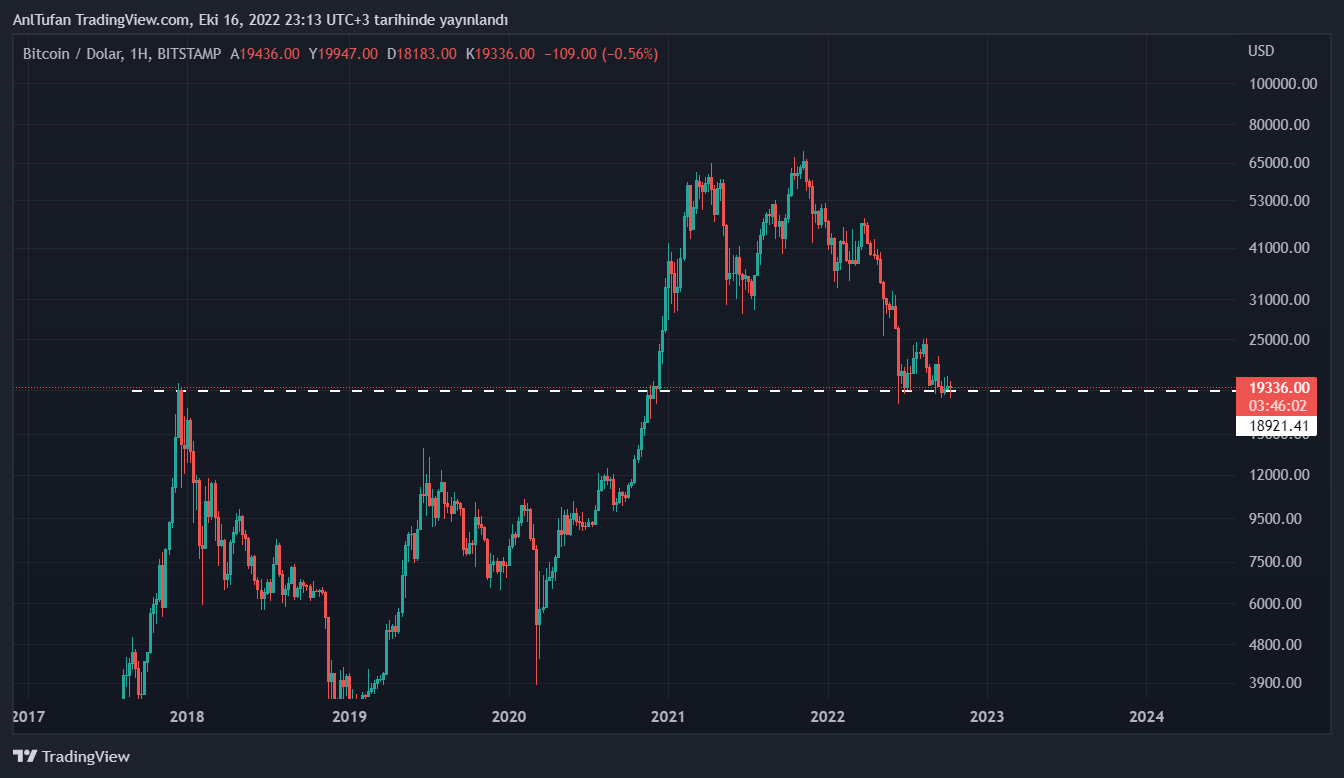Viewport: 1344px width, 778px height.
Task: Click the low value D18183.00
Action: (422, 54)
